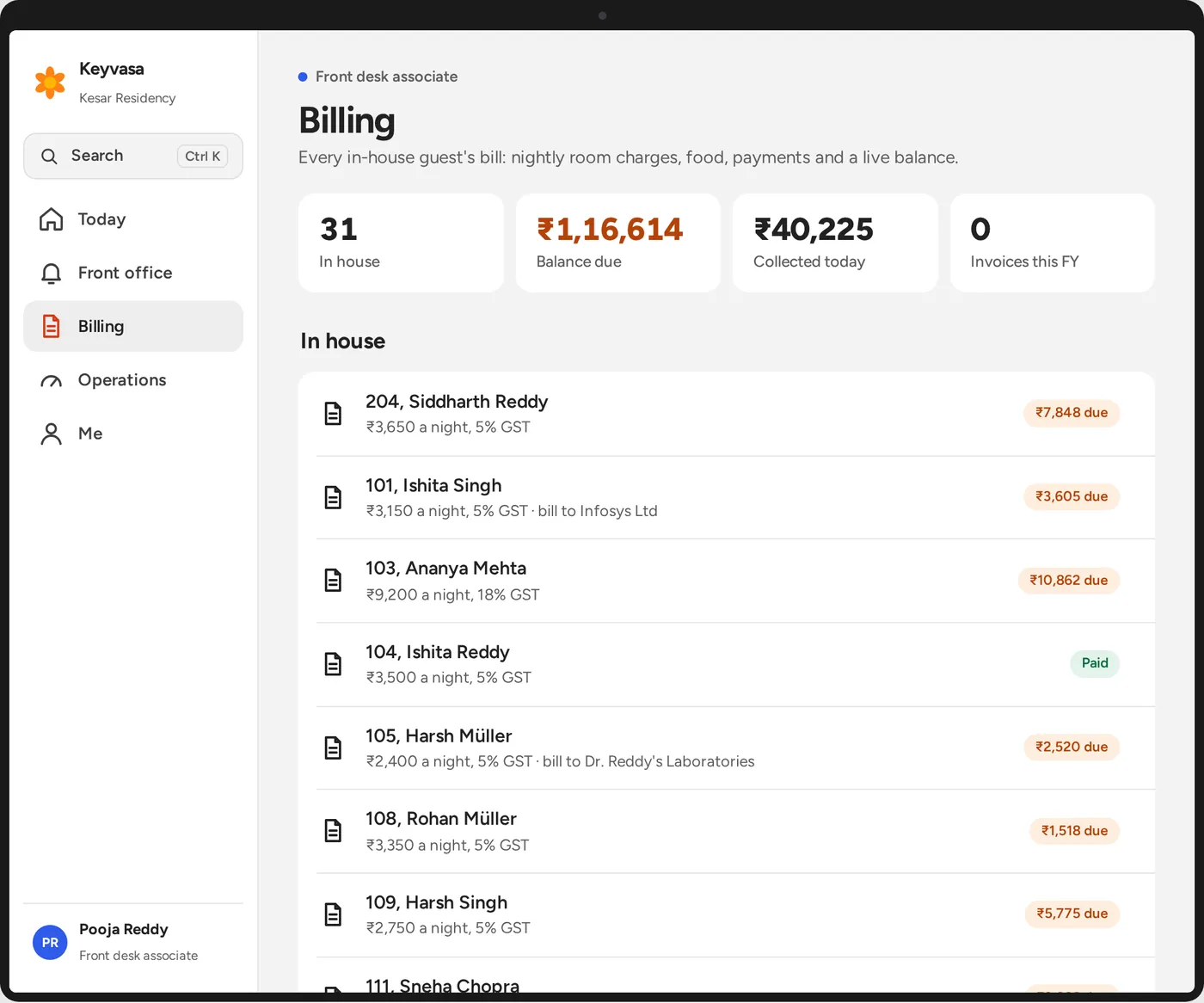Click '₹9,200 a night, 18% GST' text
1204x1003 pixels.
coord(452,594)
